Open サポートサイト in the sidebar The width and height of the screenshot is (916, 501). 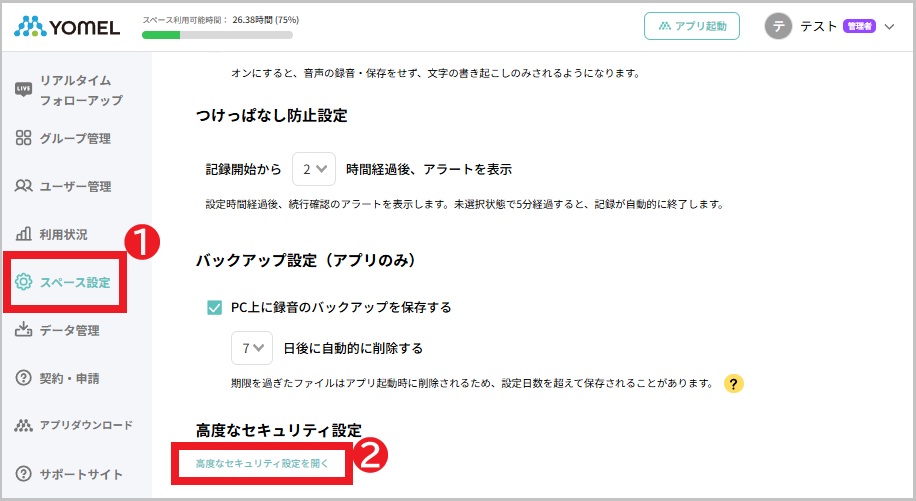coord(80,474)
